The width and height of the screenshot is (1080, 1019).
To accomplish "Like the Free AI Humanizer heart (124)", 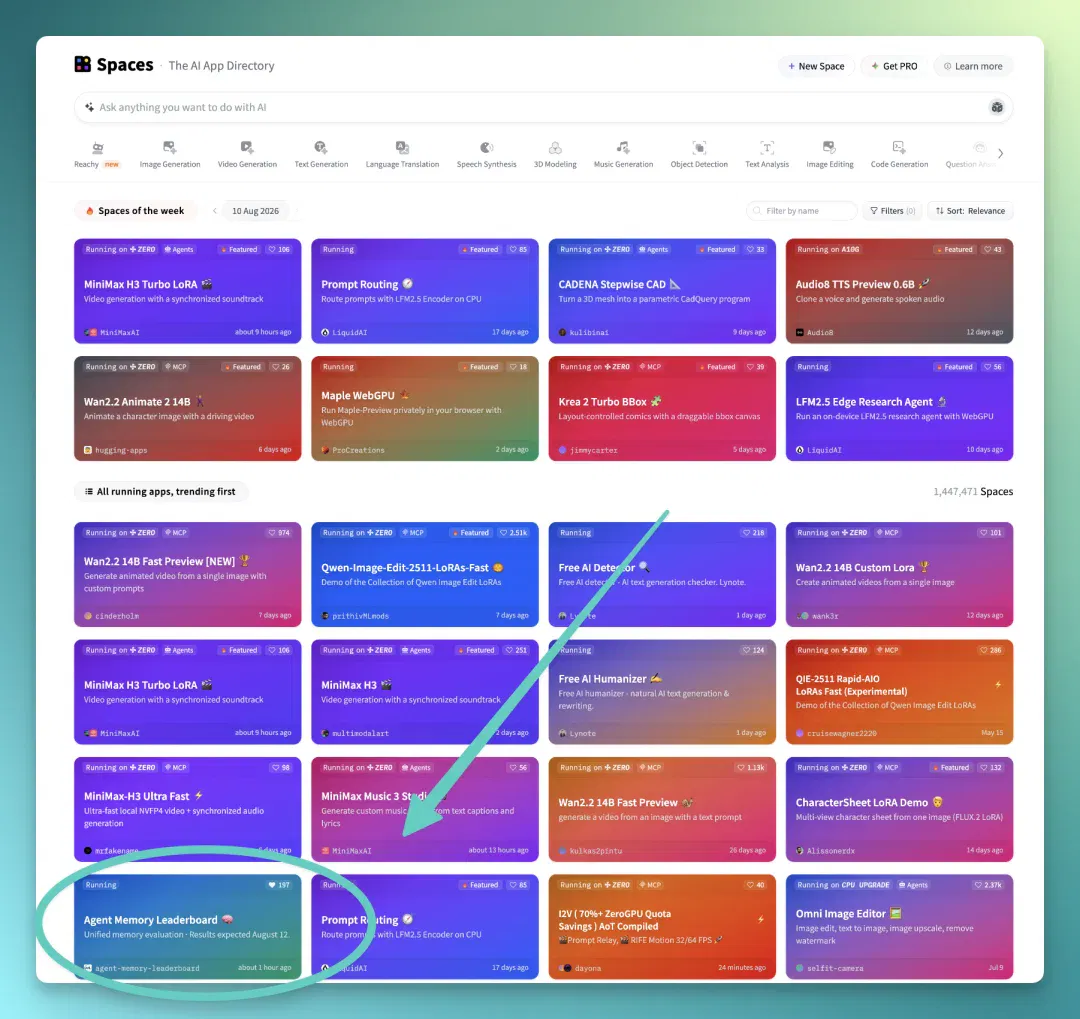I will pos(753,650).
